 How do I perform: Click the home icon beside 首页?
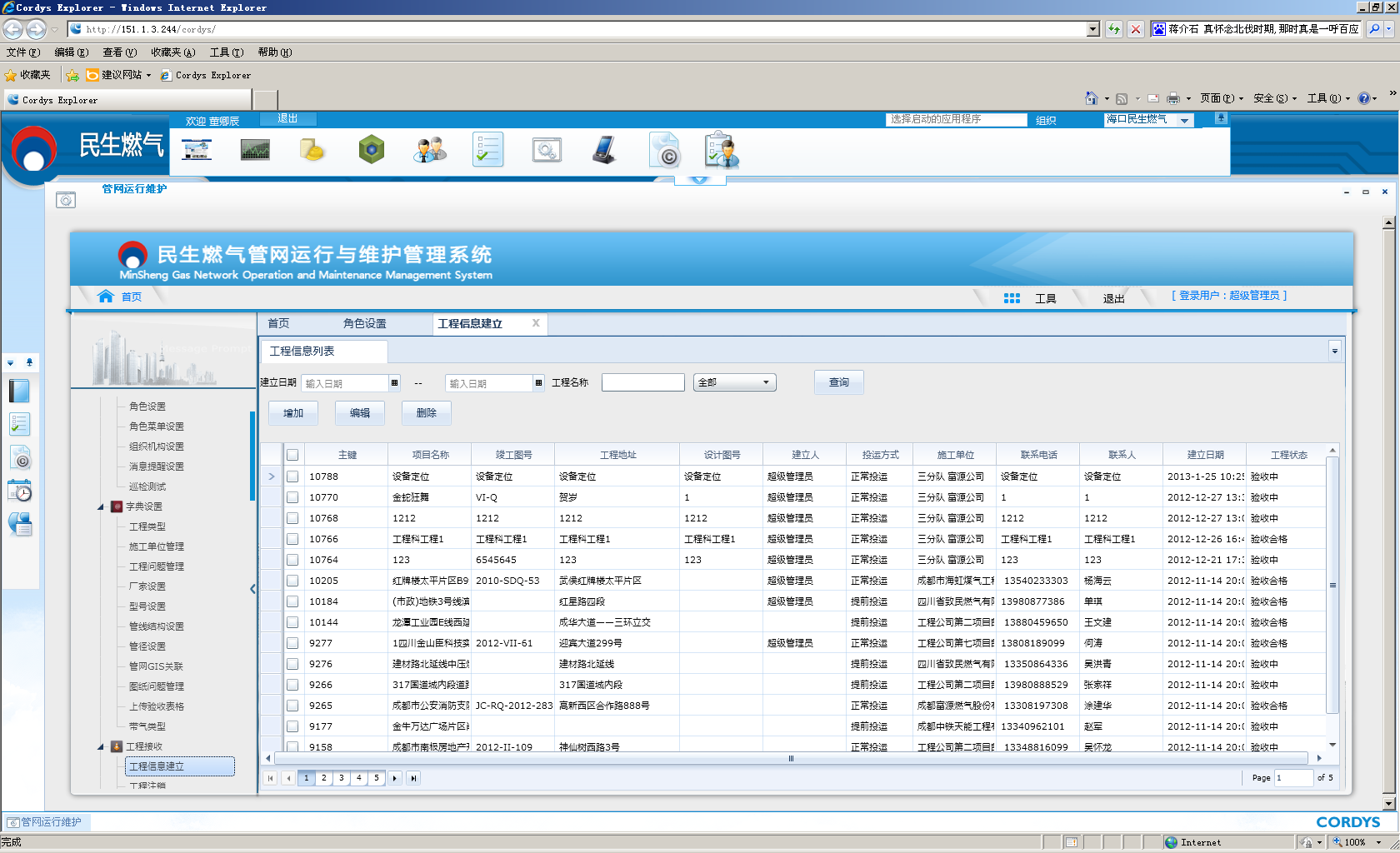pyautogui.click(x=106, y=297)
